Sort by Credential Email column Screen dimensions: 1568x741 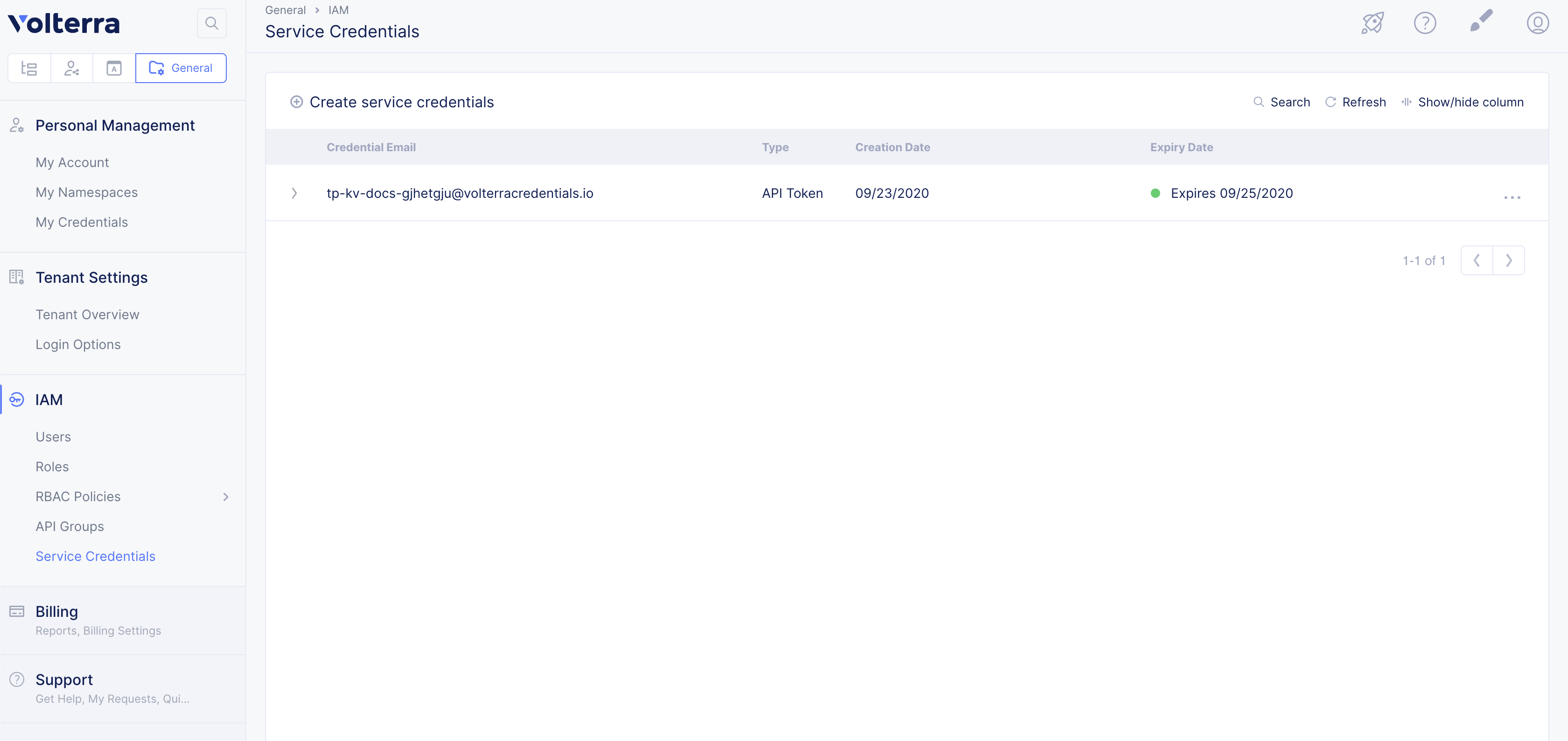pos(371,147)
